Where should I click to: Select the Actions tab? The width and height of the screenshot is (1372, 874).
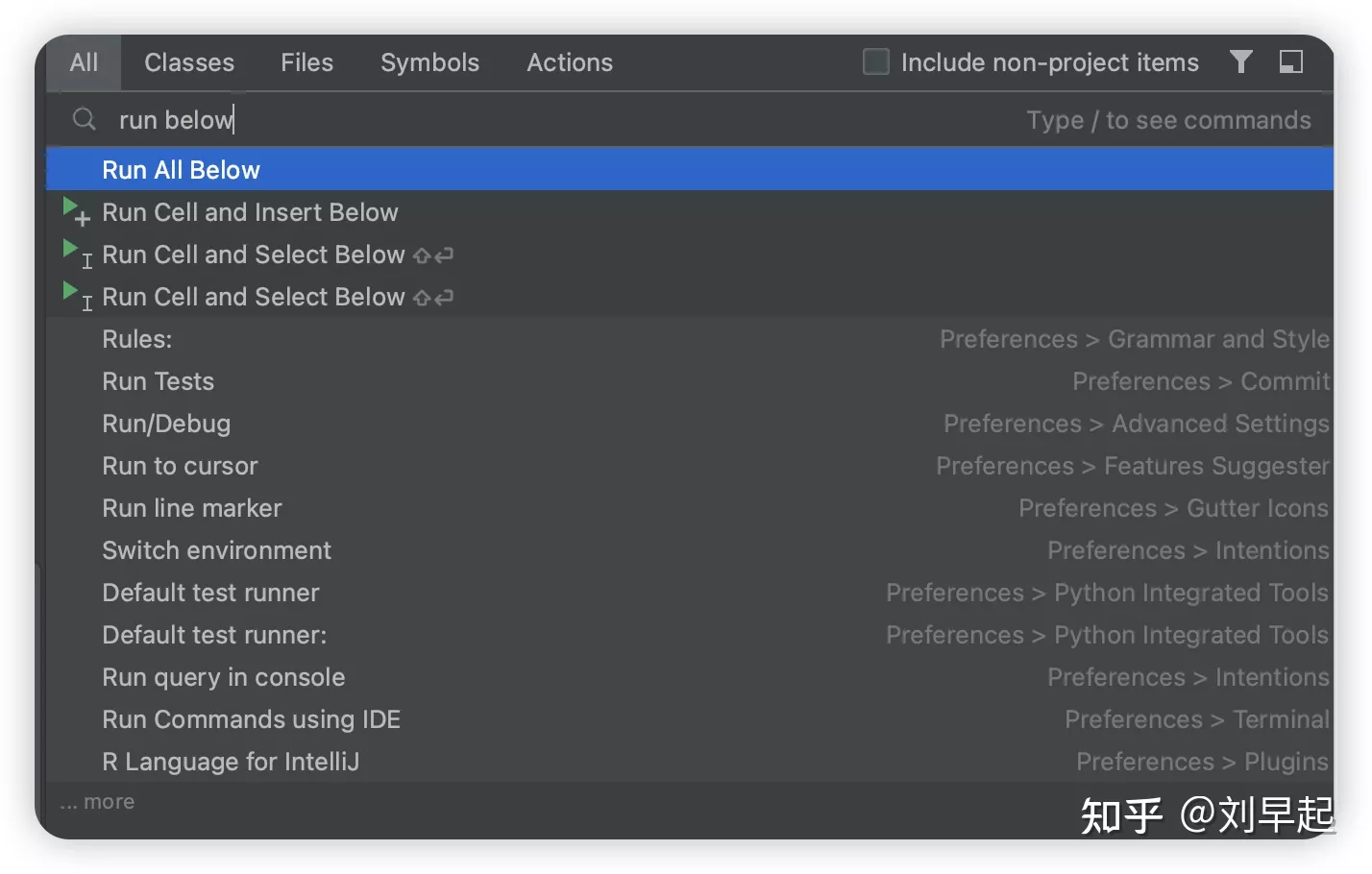point(570,62)
